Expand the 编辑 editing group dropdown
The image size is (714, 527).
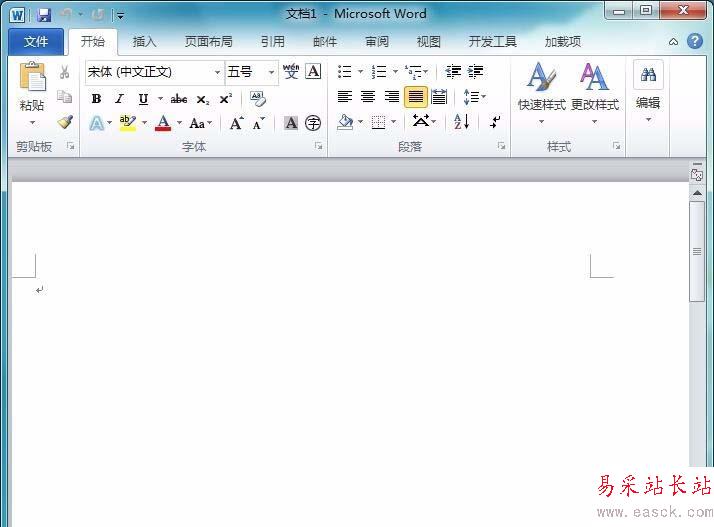point(648,120)
